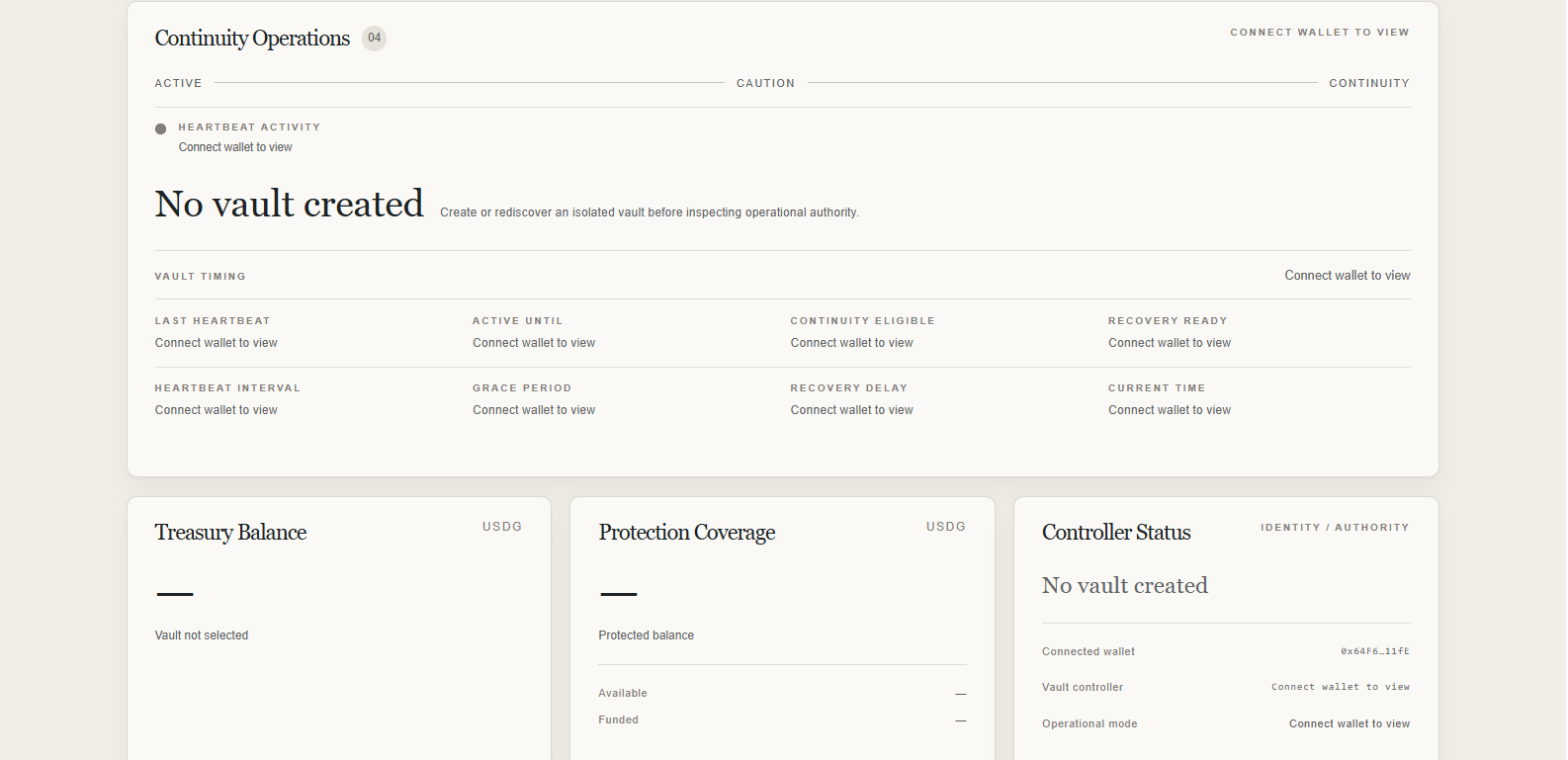1568x760 pixels.
Task: Click the CURRENT TIME label
Action: pyautogui.click(x=1157, y=388)
